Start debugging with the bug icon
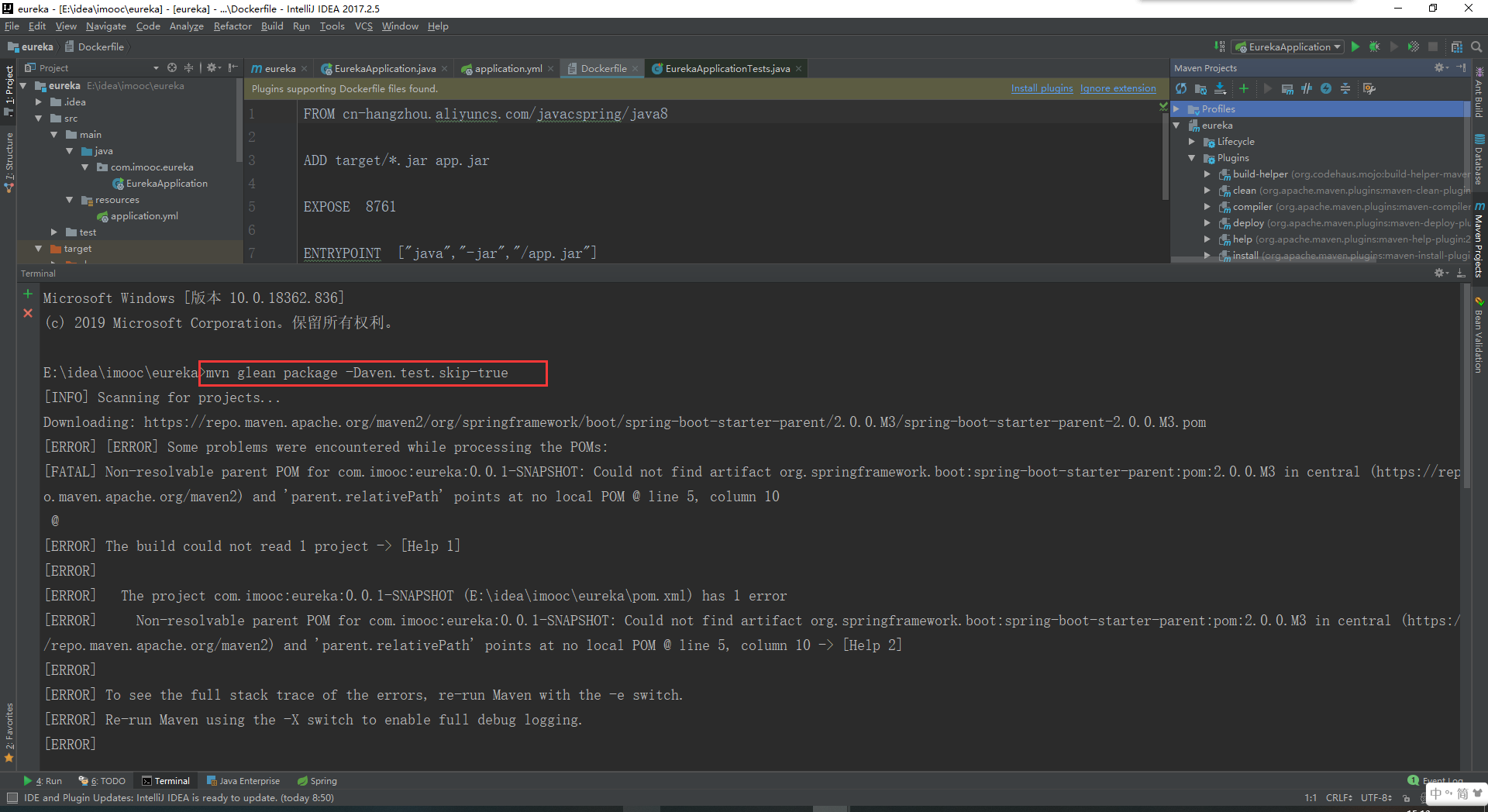 point(1375,46)
